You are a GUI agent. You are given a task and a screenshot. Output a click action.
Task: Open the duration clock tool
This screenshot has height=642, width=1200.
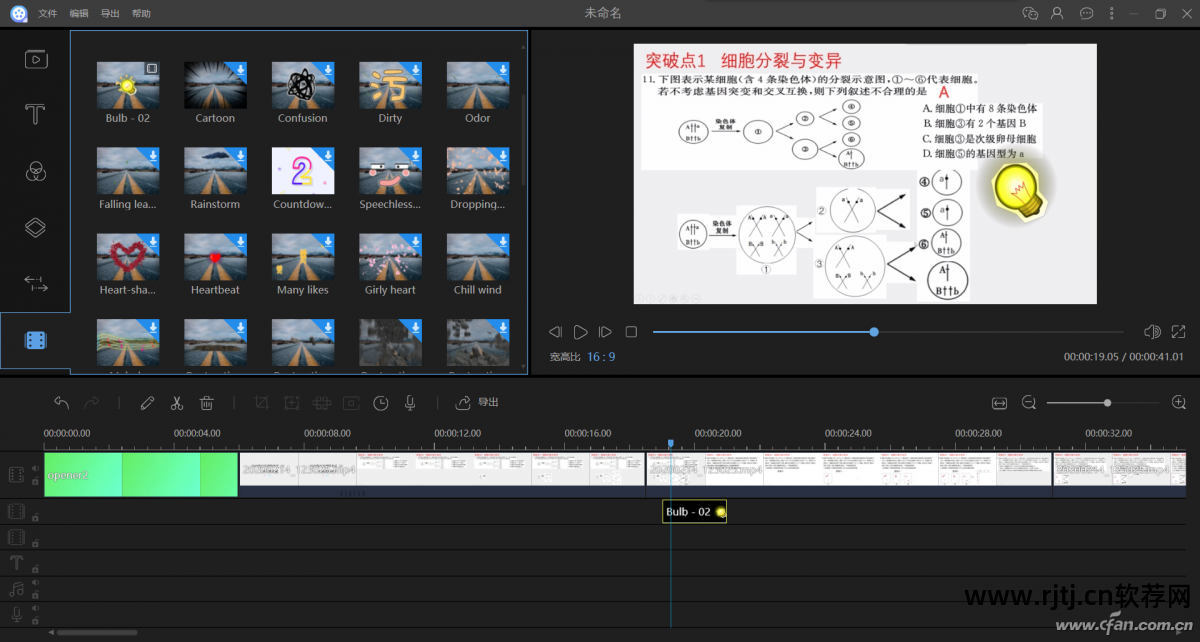(x=381, y=403)
